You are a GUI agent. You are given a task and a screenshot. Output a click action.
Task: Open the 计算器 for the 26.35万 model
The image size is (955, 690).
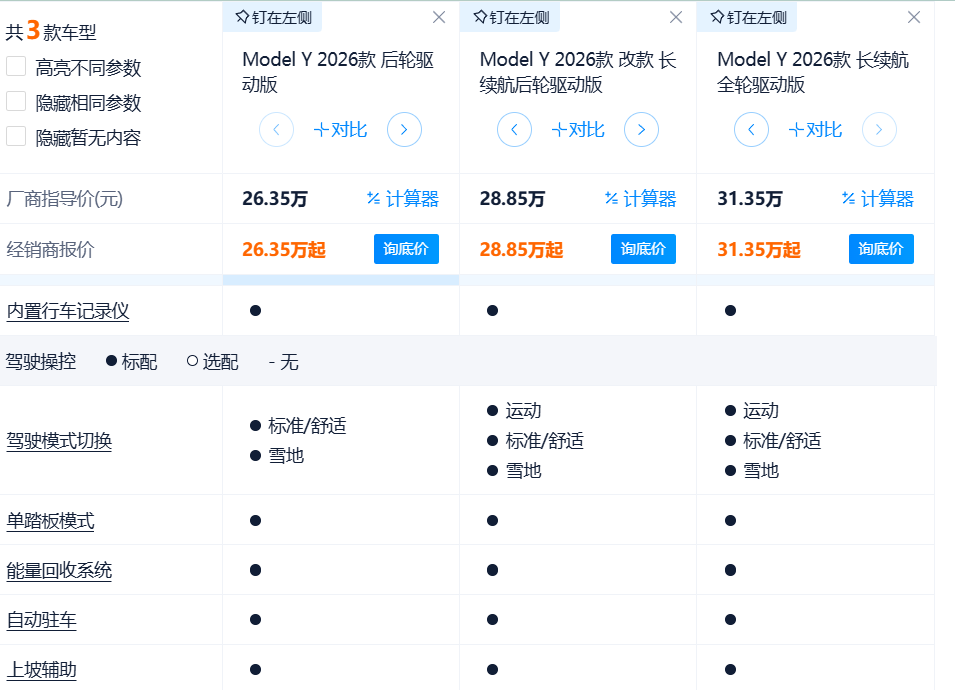point(403,199)
